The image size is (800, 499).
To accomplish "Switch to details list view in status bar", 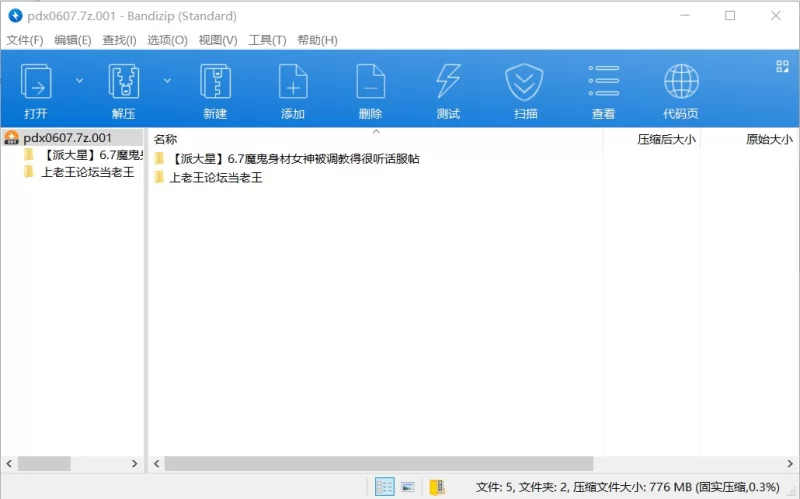I will pos(384,487).
